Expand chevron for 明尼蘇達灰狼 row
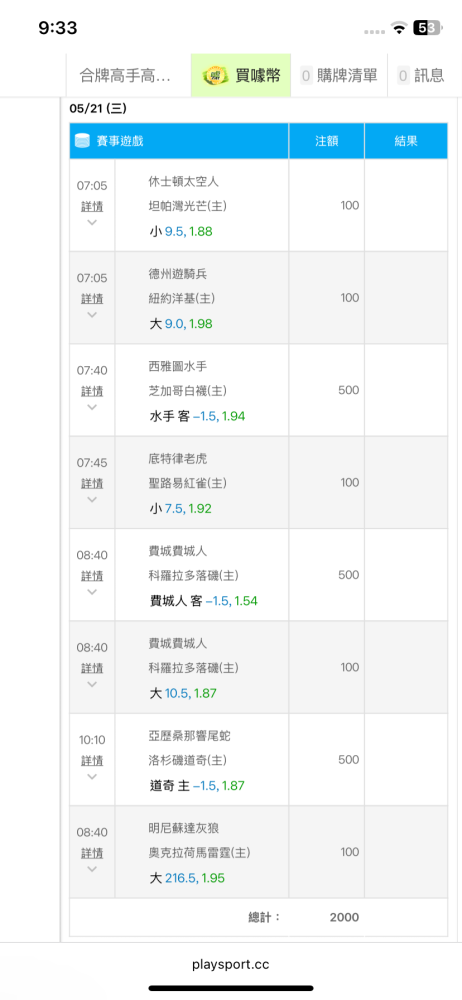Viewport: 462px width, 1000px height. 92,869
